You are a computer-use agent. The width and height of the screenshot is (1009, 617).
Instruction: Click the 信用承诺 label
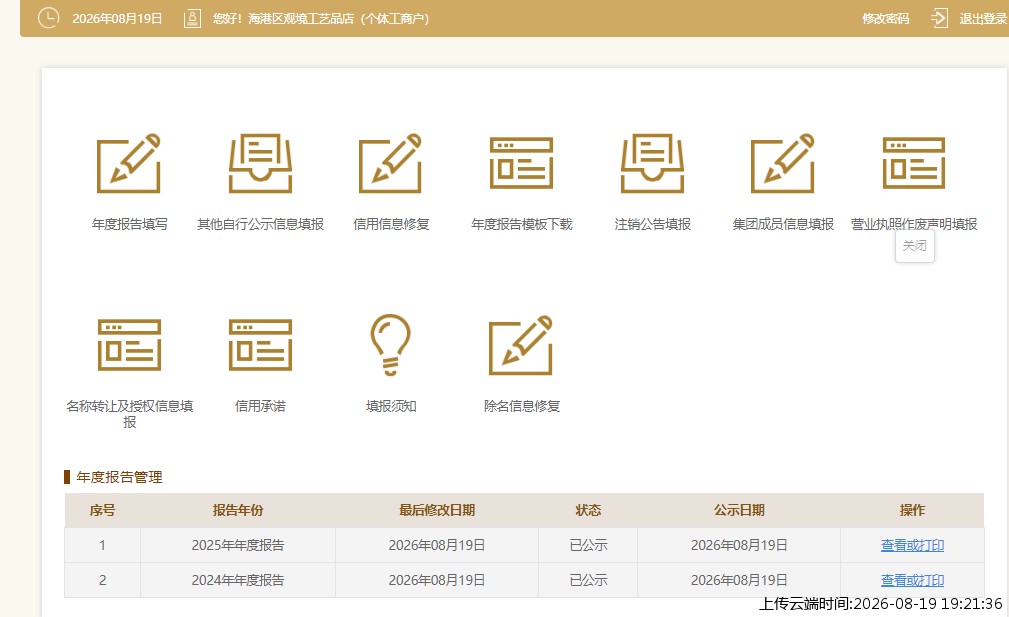tap(261, 406)
